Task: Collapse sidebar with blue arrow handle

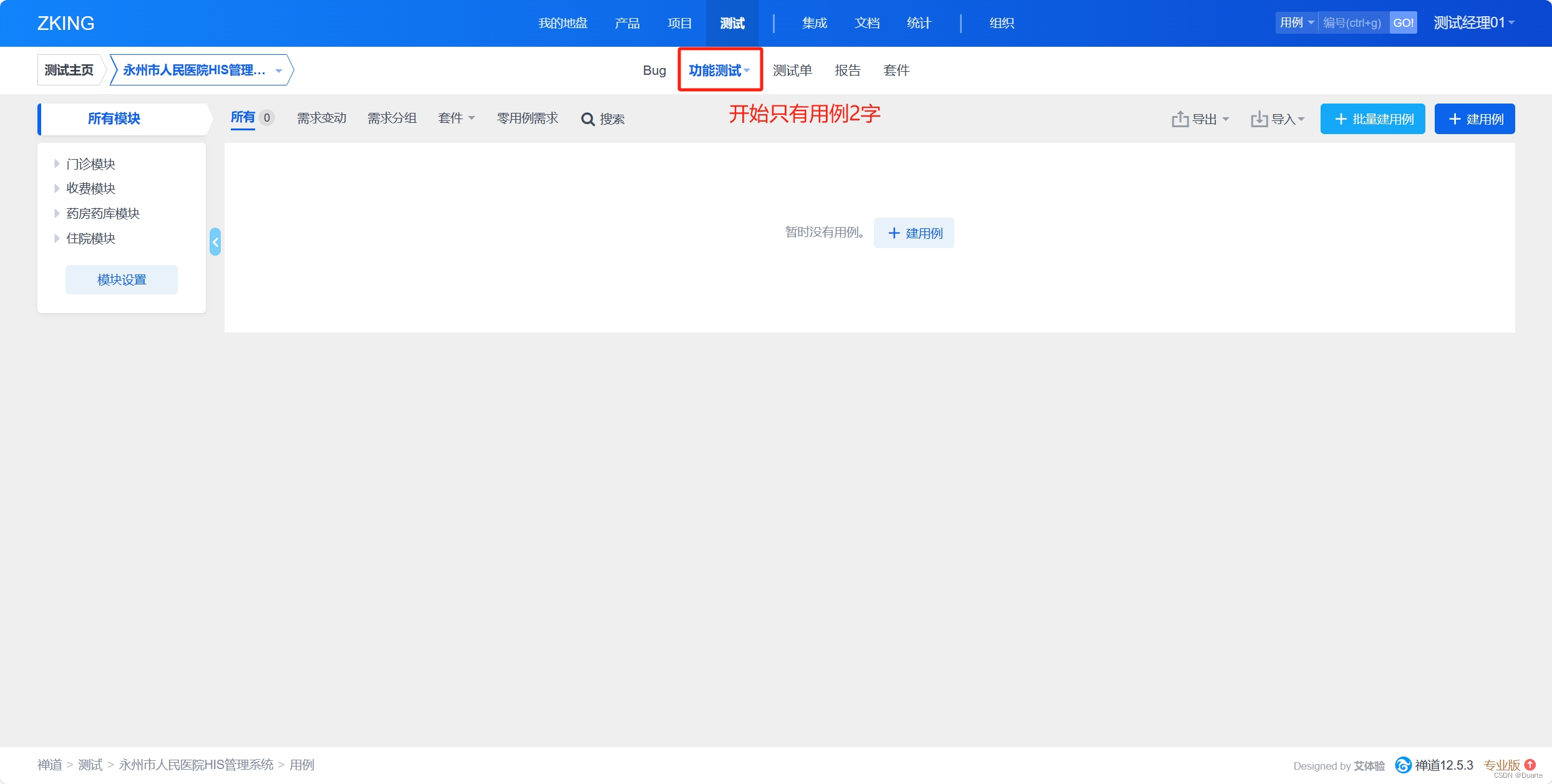Action: tap(215, 242)
